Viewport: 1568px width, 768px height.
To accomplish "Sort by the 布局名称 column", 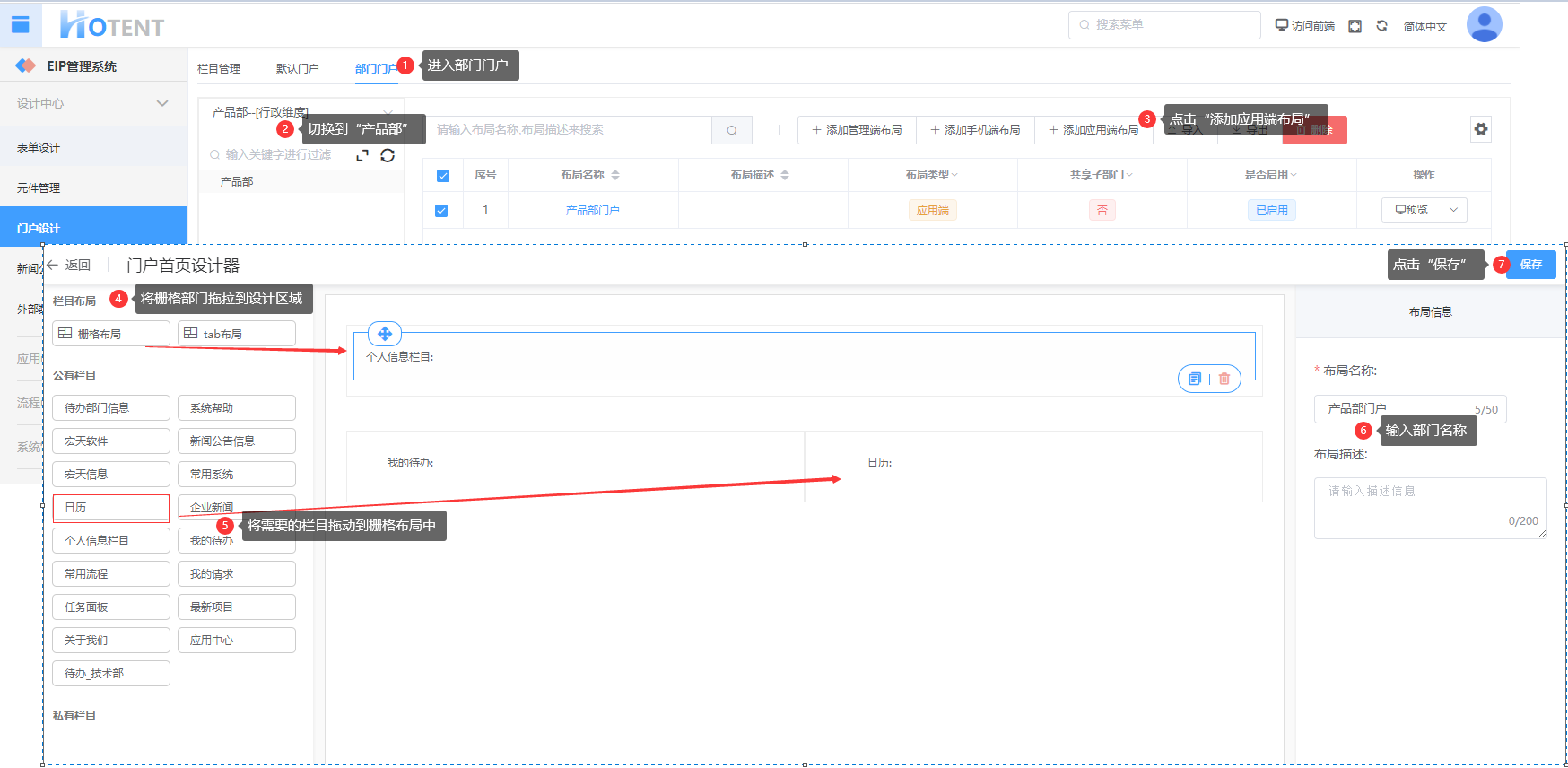I will 615,175.
